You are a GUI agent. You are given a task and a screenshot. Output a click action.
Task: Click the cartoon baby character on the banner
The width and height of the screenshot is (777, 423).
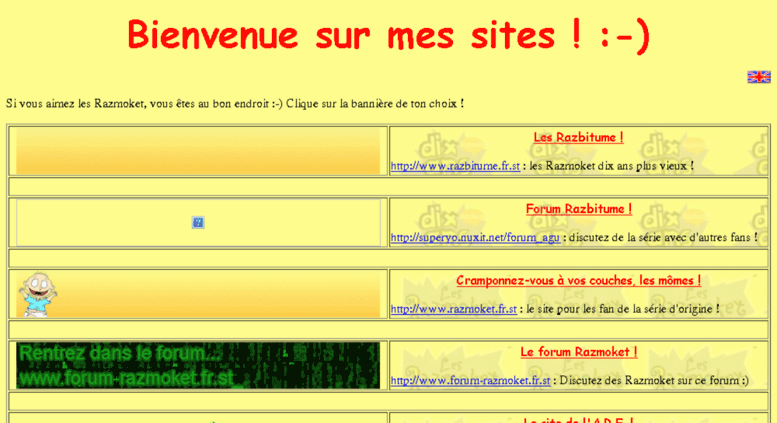click(x=38, y=294)
